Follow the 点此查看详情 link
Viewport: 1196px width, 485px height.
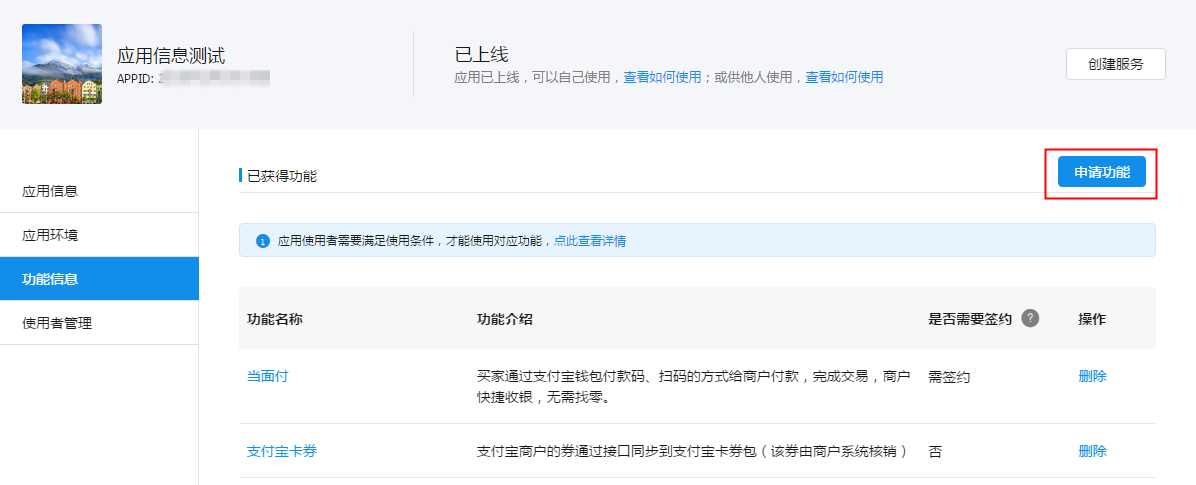click(590, 241)
